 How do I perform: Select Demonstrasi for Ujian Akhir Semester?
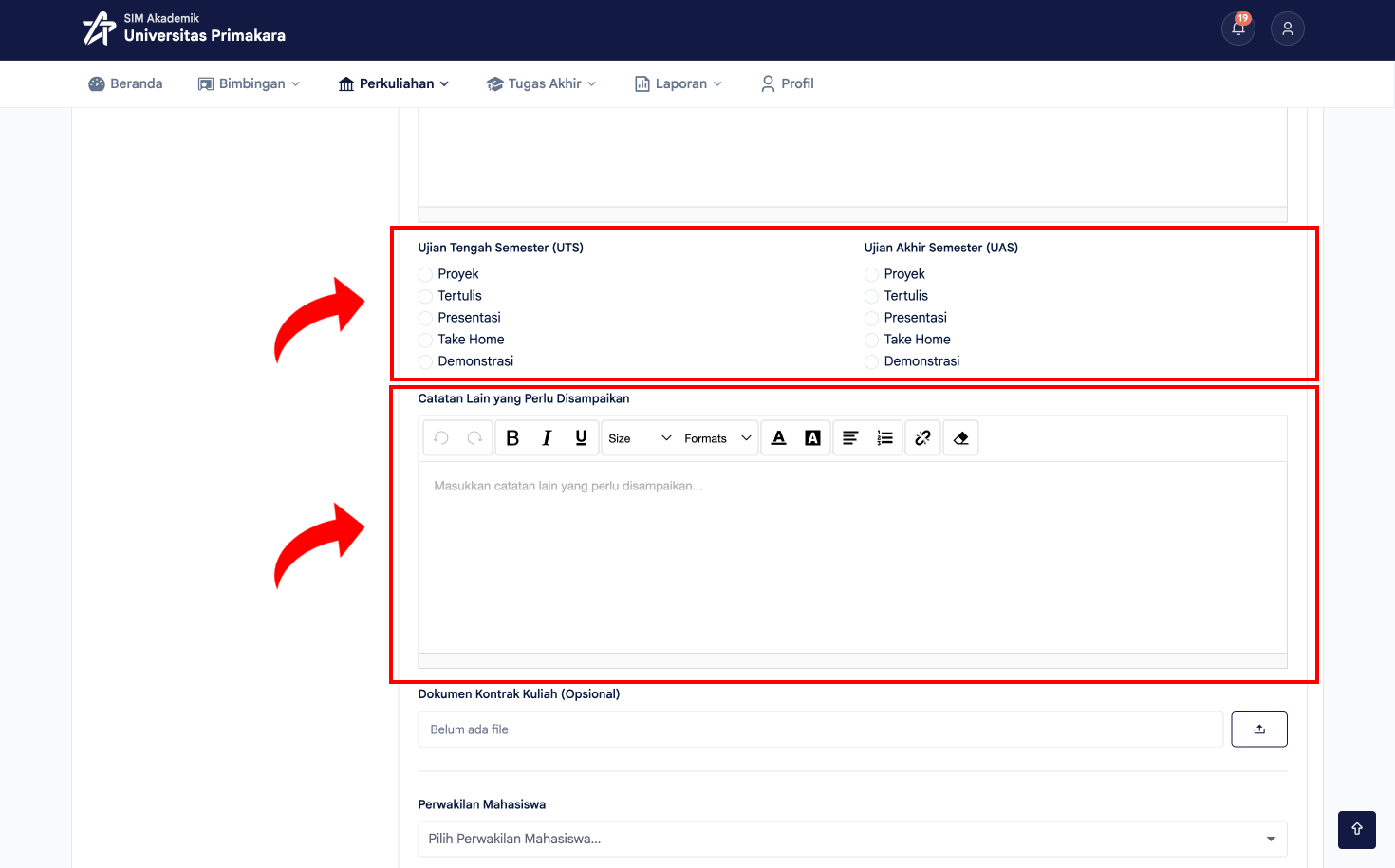(871, 361)
